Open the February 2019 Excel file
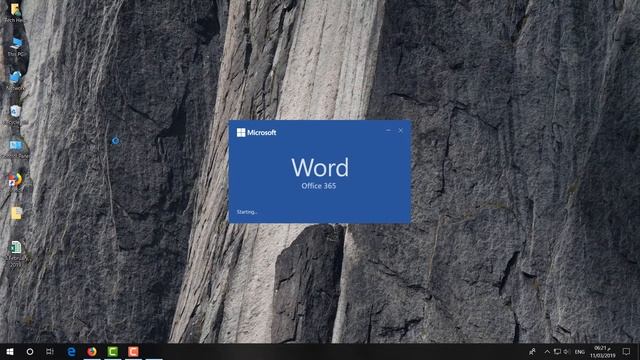Image resolution: width=640 pixels, height=360 pixels. [x=16, y=254]
